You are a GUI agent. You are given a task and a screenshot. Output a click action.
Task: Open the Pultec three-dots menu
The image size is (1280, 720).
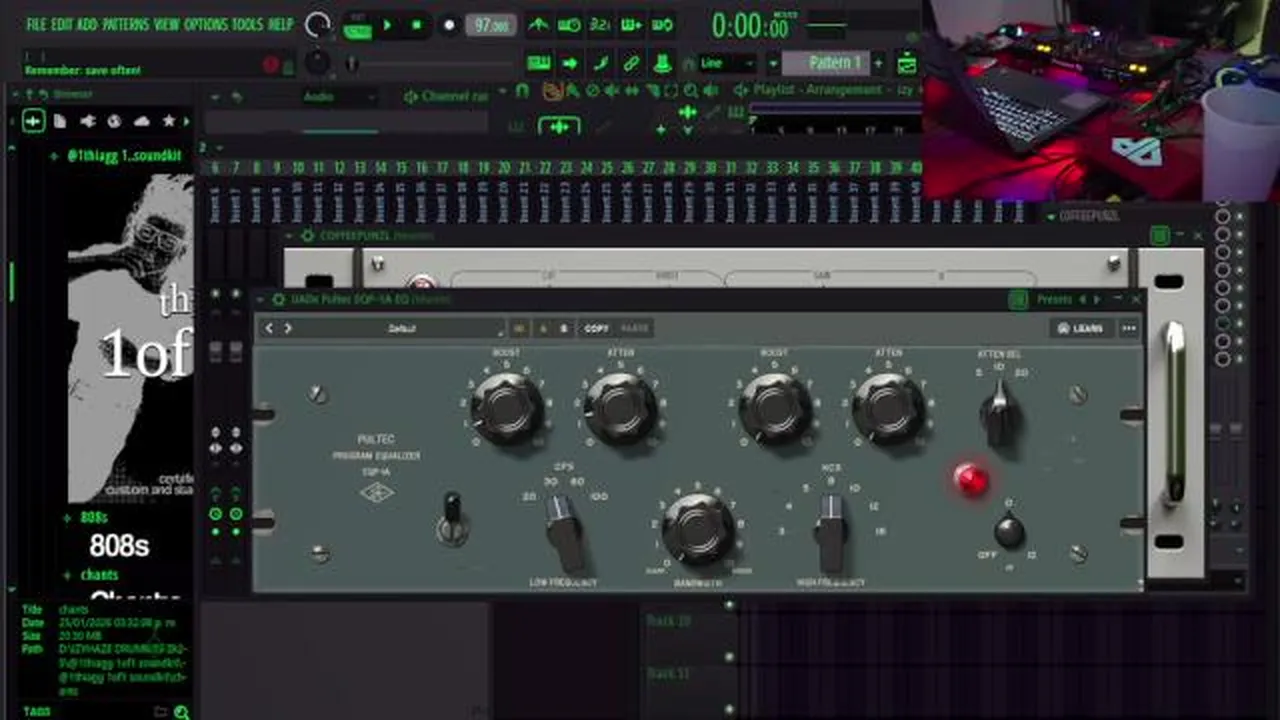[1129, 328]
